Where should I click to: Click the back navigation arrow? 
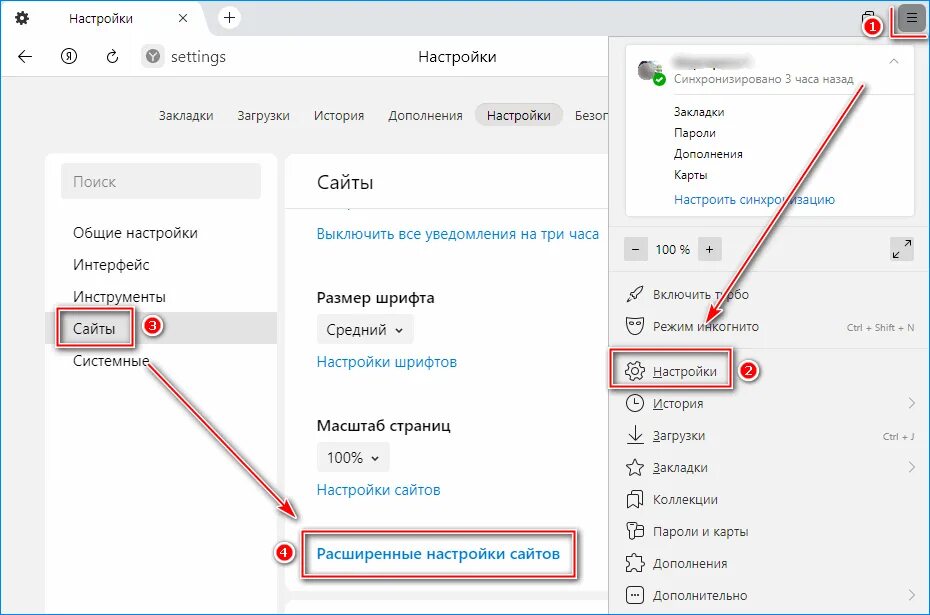[25, 57]
